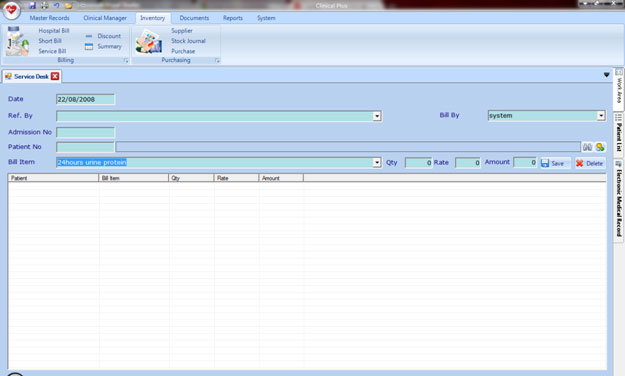Click the Delete button
Viewport: 625px width, 376px height.
tap(590, 163)
